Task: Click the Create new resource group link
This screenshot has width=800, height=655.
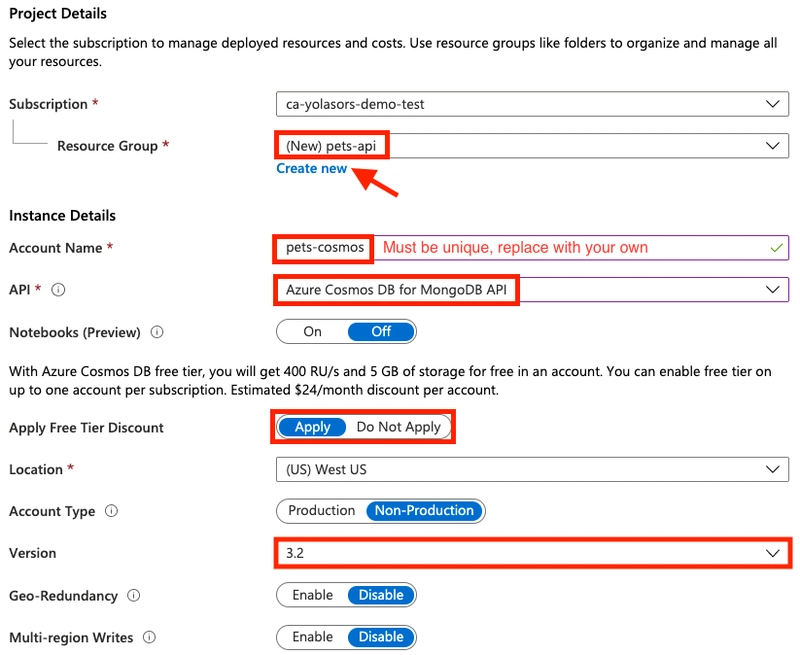Action: (x=311, y=168)
